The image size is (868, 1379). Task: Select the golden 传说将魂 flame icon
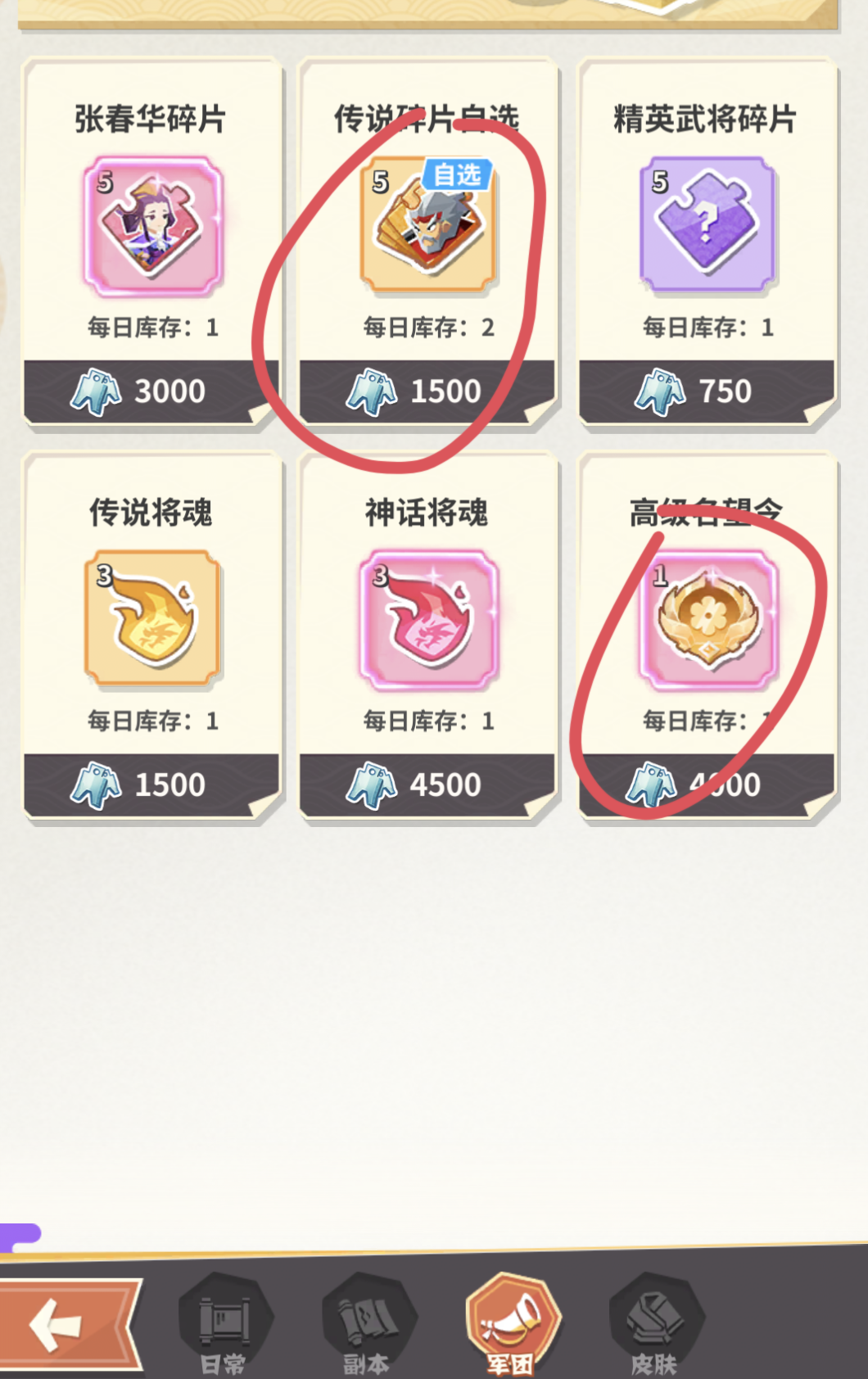tap(152, 619)
